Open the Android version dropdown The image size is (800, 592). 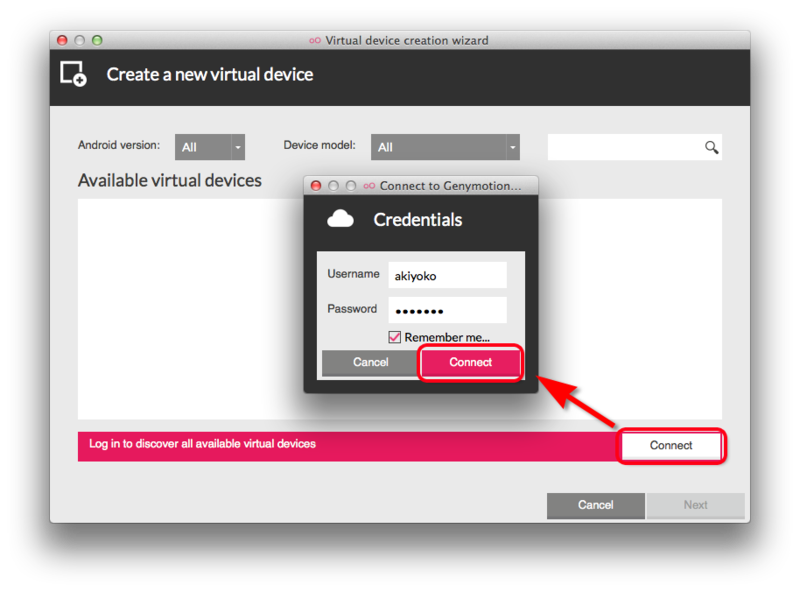click(210, 147)
